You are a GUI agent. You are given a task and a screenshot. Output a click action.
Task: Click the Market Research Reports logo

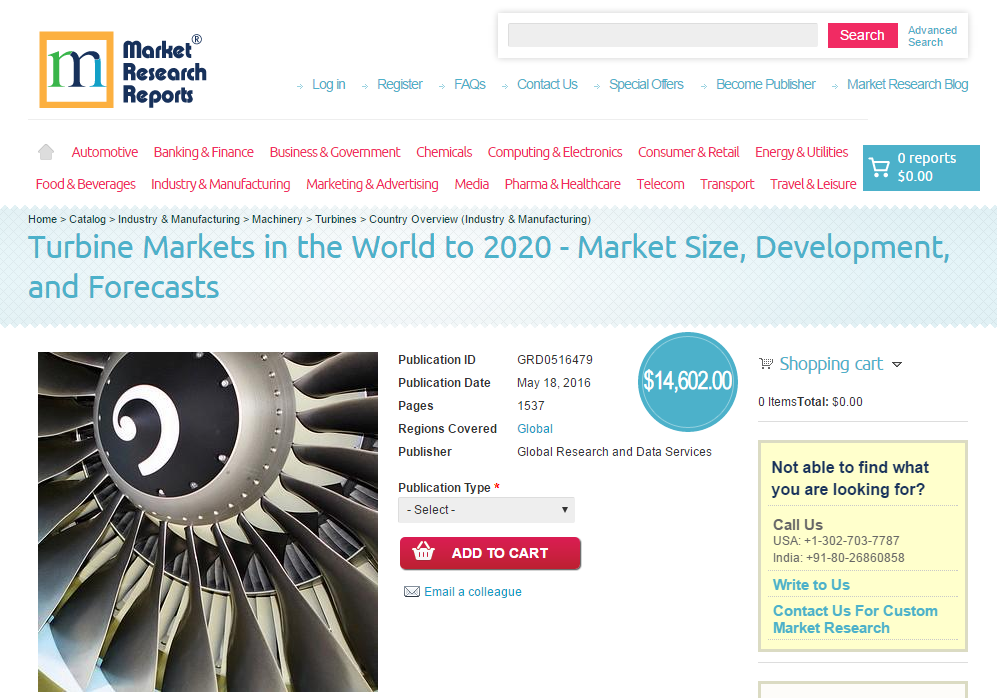pyautogui.click(x=123, y=70)
